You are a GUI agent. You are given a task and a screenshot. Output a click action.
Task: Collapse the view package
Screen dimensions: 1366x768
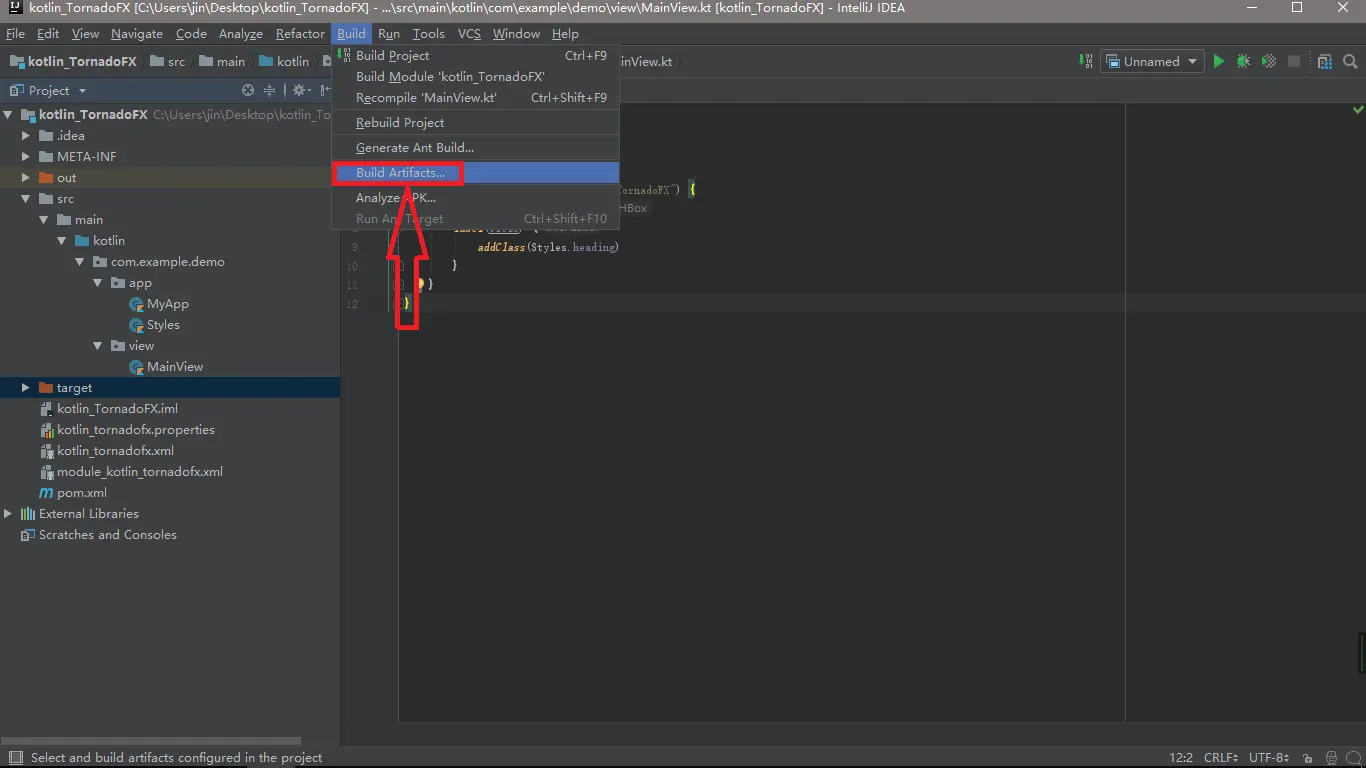(98, 346)
